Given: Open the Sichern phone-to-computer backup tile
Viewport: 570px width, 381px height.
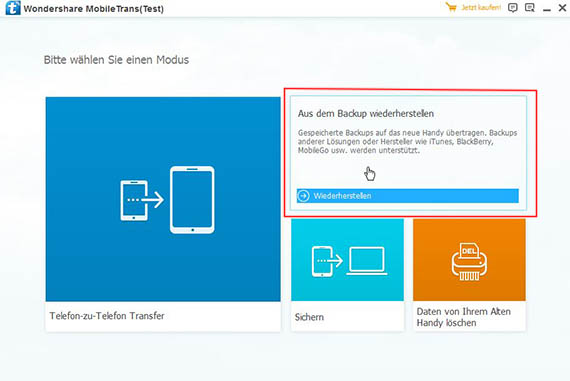Looking at the screenshot, I should point(347,274).
